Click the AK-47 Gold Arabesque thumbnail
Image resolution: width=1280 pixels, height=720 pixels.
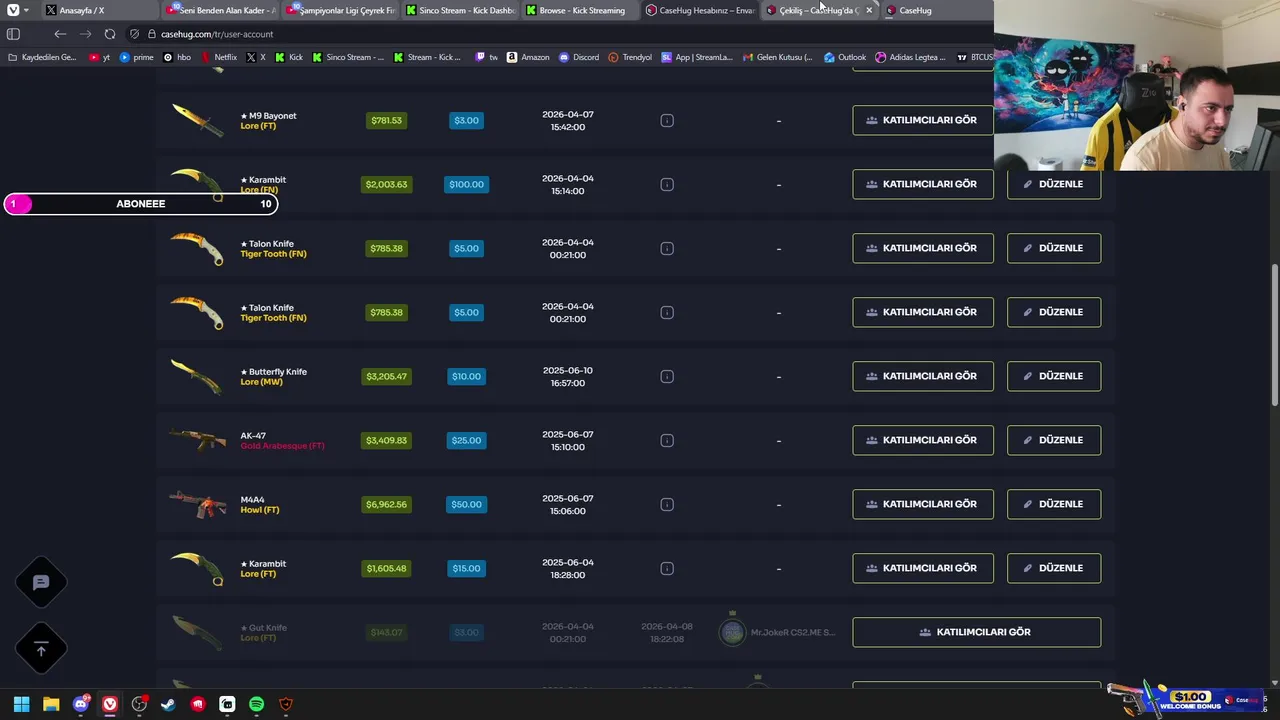(x=197, y=439)
